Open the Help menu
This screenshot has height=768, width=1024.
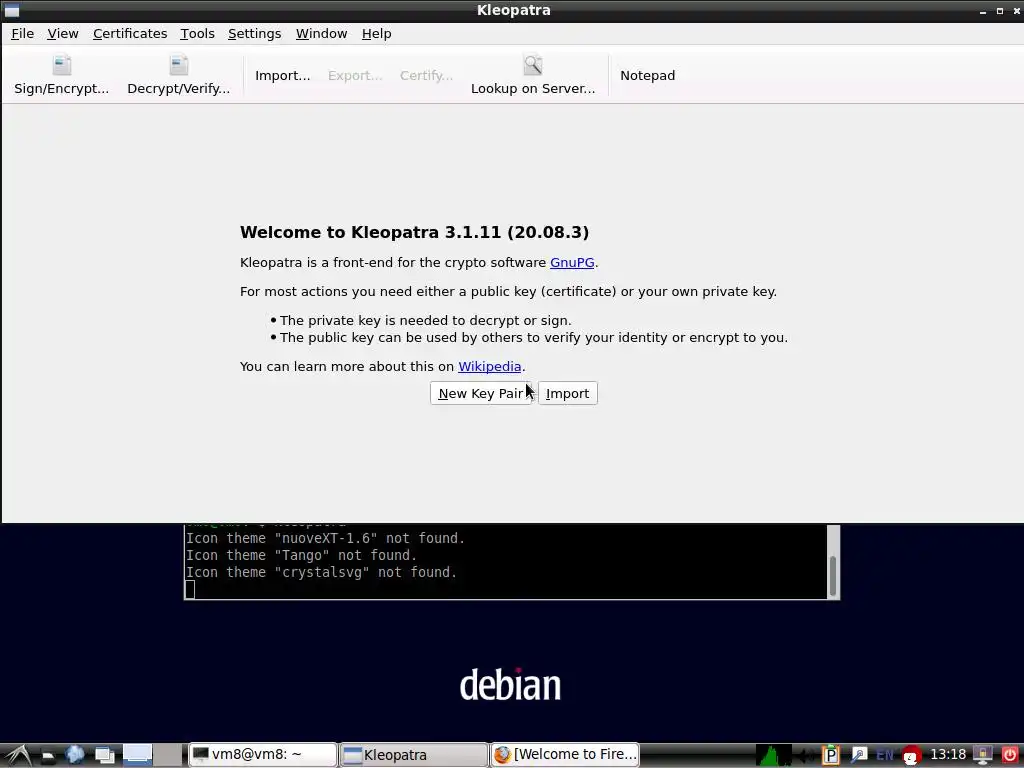376,33
